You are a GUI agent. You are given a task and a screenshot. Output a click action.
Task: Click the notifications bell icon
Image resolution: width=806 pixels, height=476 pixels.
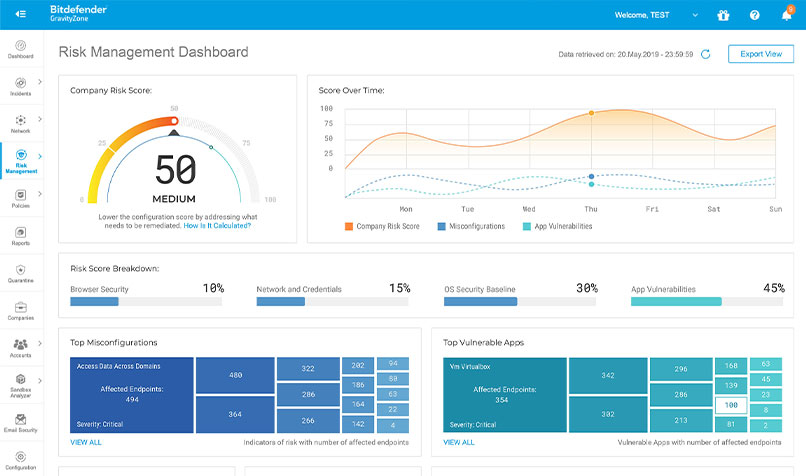pyautogui.click(x=786, y=15)
